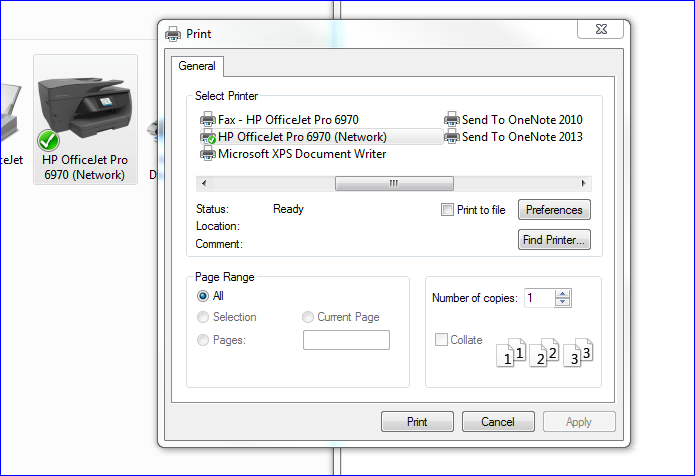Click the 'Ready' status text
The image size is (695, 476).
(x=288, y=209)
